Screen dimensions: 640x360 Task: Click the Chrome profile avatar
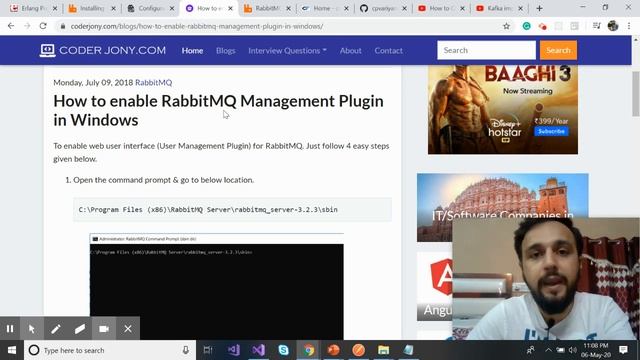pos(613,26)
